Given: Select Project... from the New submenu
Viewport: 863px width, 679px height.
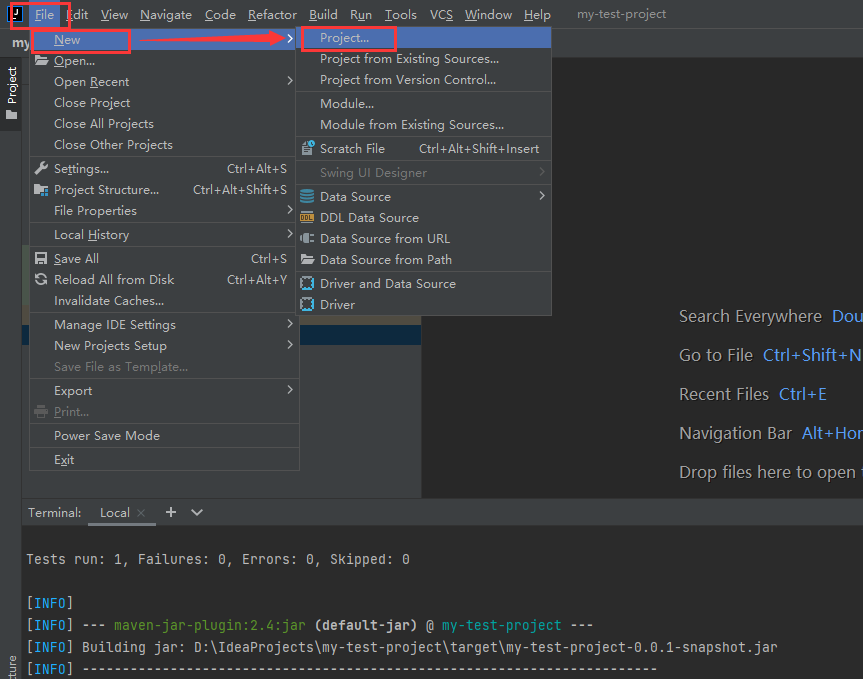Looking at the screenshot, I should (347, 37).
